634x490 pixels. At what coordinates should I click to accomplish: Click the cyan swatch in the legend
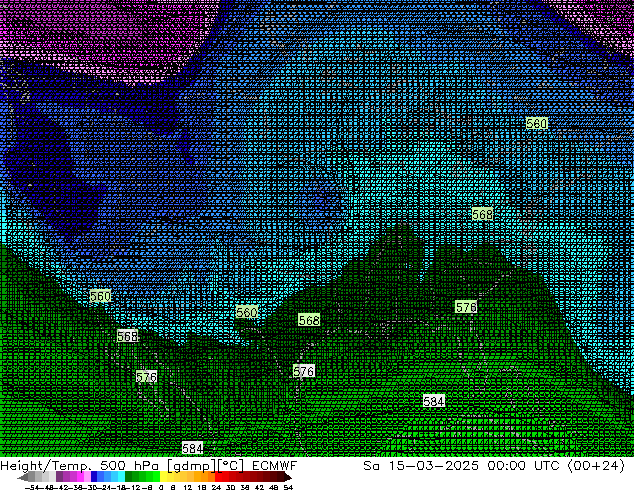coord(122,477)
